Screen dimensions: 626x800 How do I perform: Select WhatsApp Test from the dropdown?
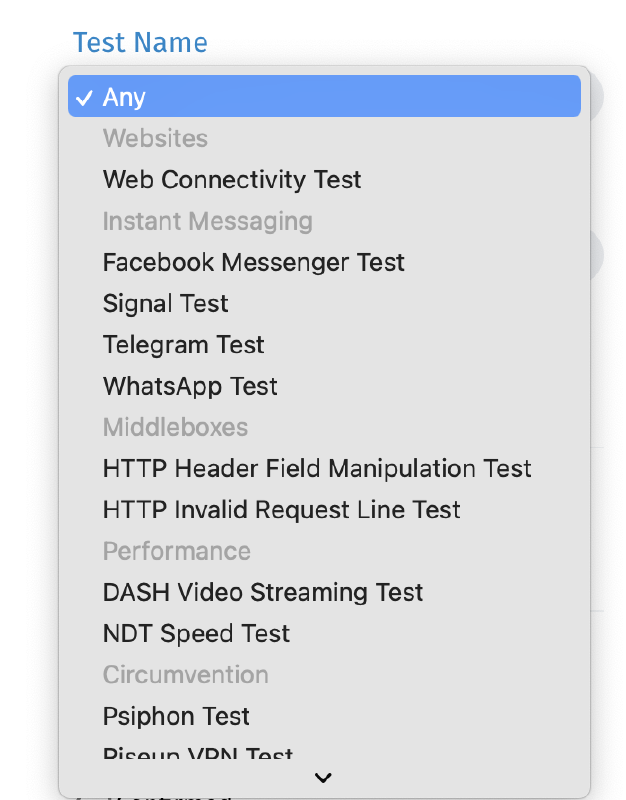coord(190,386)
